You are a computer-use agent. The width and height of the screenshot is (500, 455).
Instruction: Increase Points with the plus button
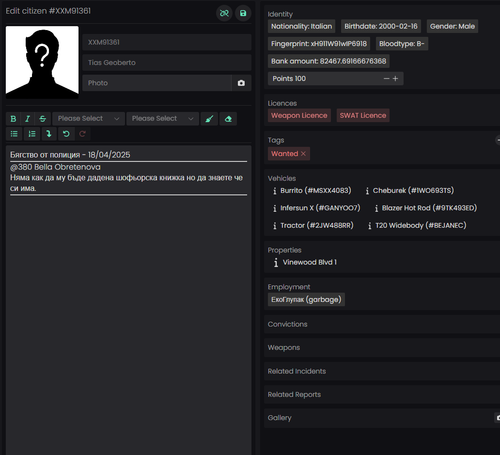pos(396,79)
